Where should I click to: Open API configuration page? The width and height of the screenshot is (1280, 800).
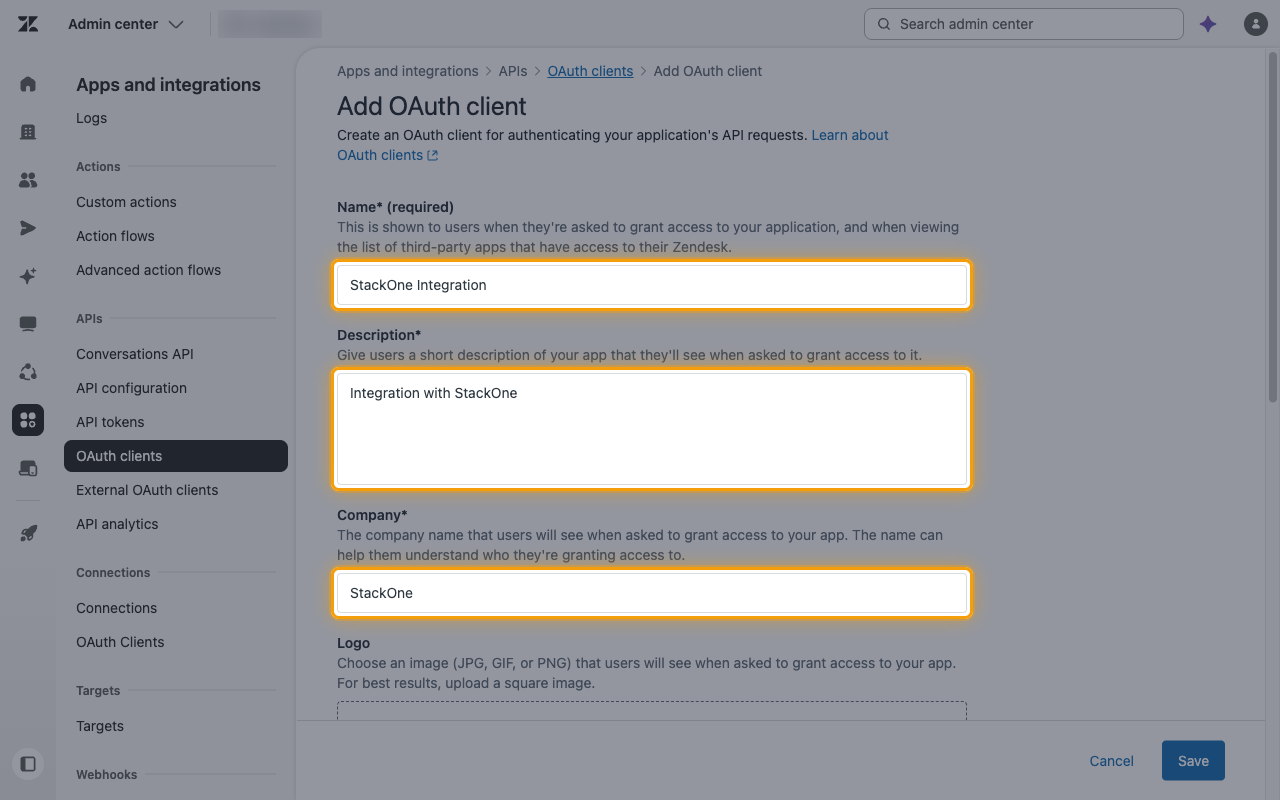[131, 388]
